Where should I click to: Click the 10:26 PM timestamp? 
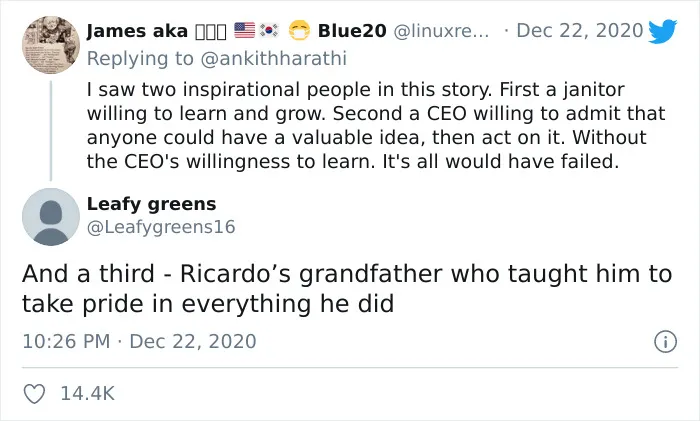point(66,342)
